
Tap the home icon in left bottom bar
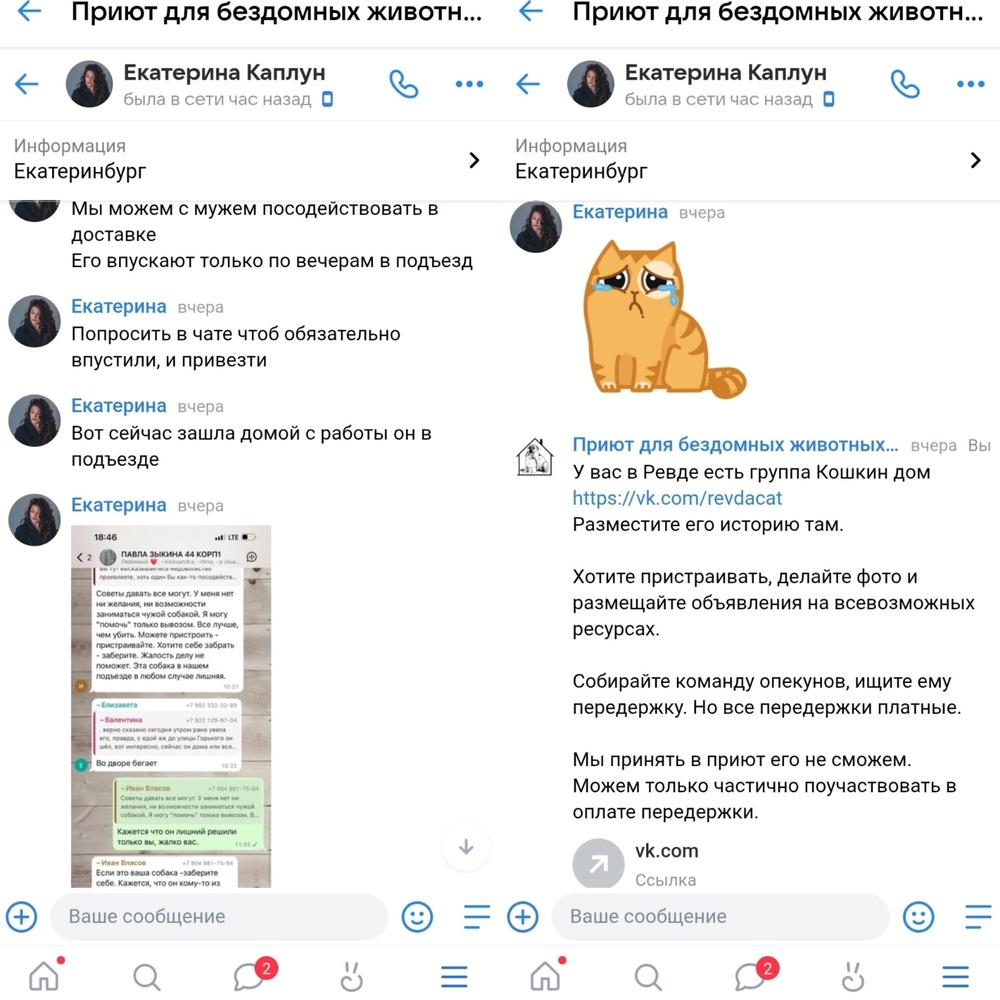point(44,976)
